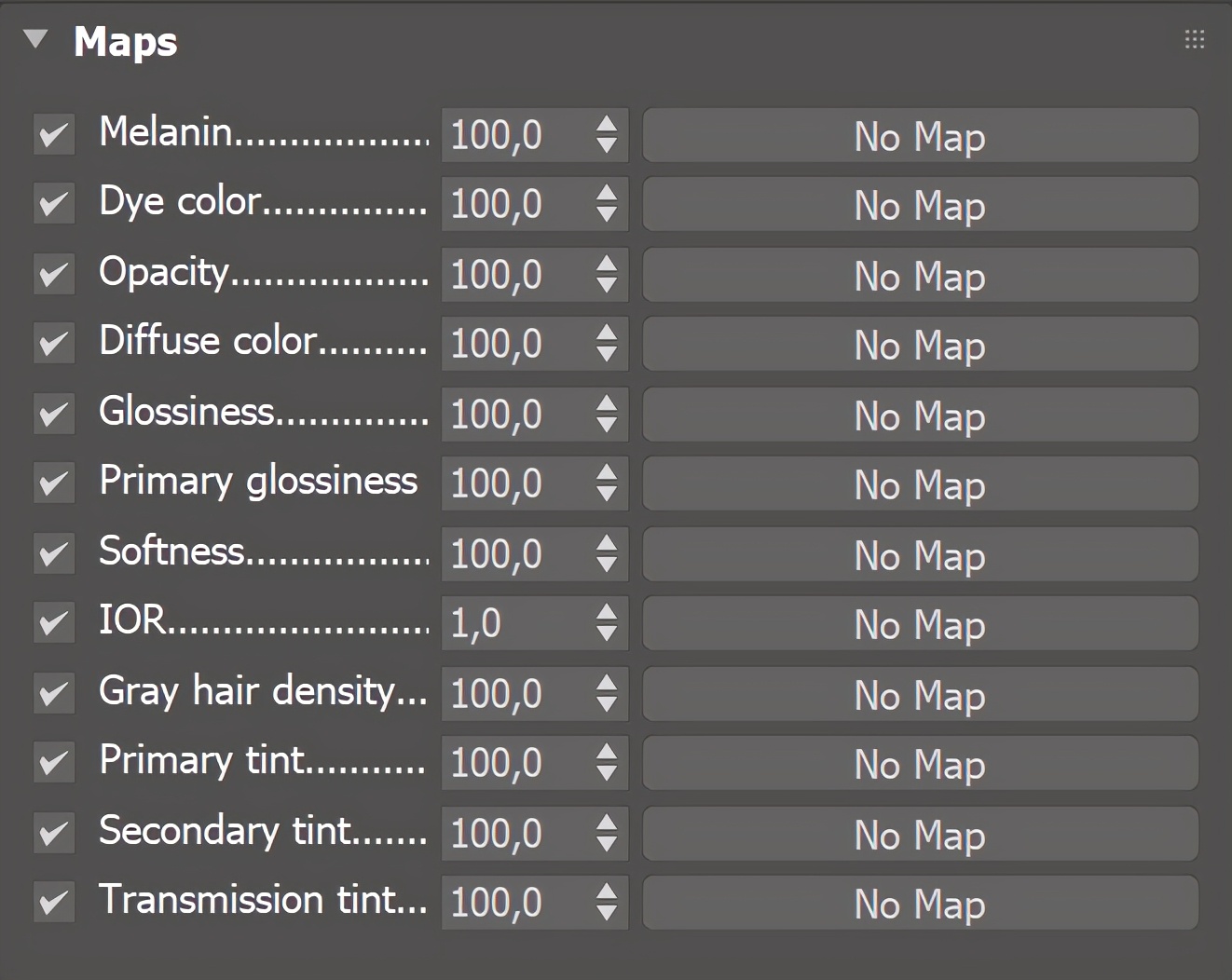Toggle the Gray hair density checkbox
1232x980 pixels.
(54, 693)
